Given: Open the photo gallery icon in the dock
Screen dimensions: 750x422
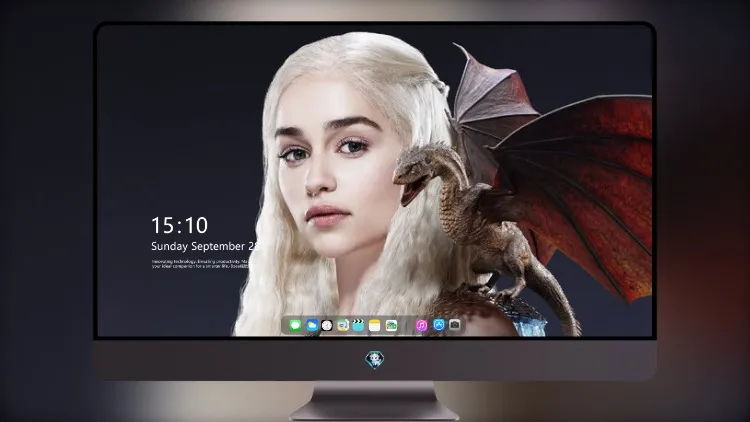Looking at the screenshot, I should click(391, 326).
